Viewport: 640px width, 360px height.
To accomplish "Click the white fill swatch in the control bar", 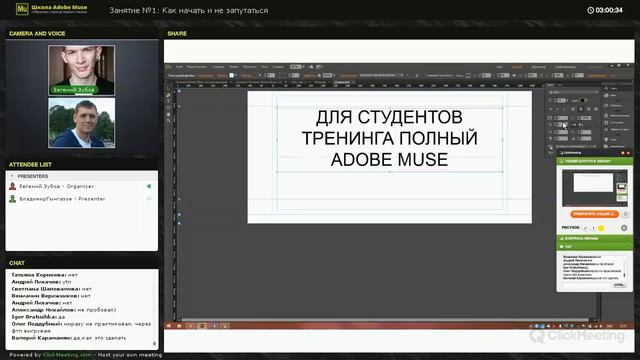I will pyautogui.click(x=231, y=76).
